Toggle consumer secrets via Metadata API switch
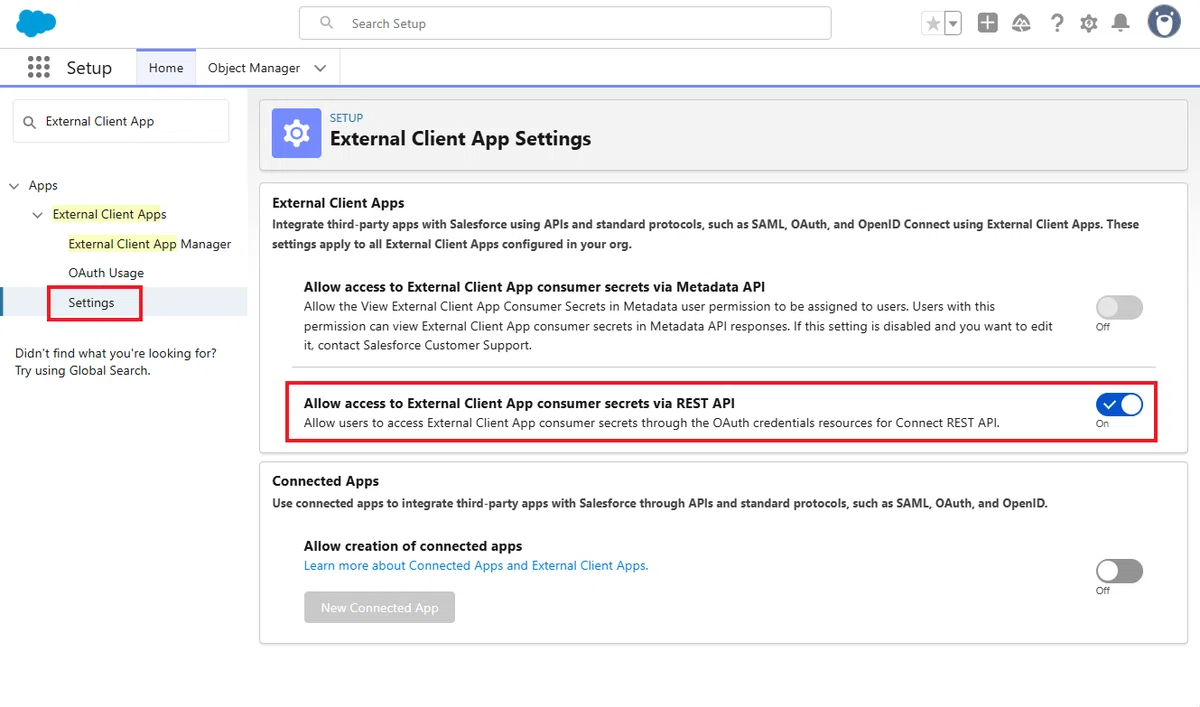 (x=1119, y=308)
